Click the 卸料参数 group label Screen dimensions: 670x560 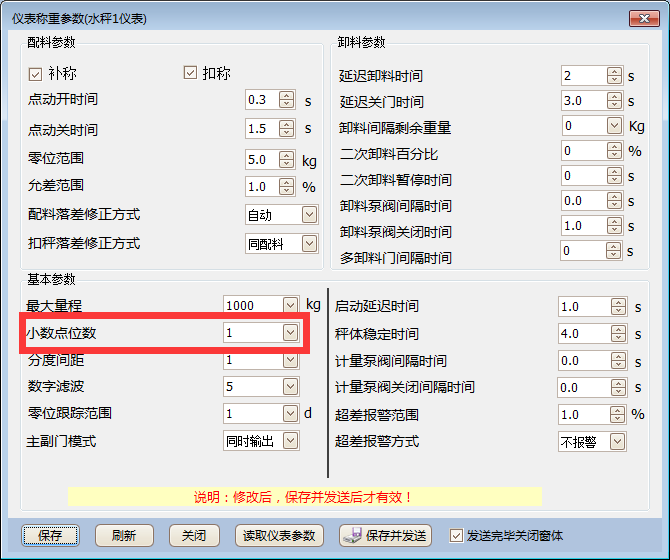(x=361, y=42)
